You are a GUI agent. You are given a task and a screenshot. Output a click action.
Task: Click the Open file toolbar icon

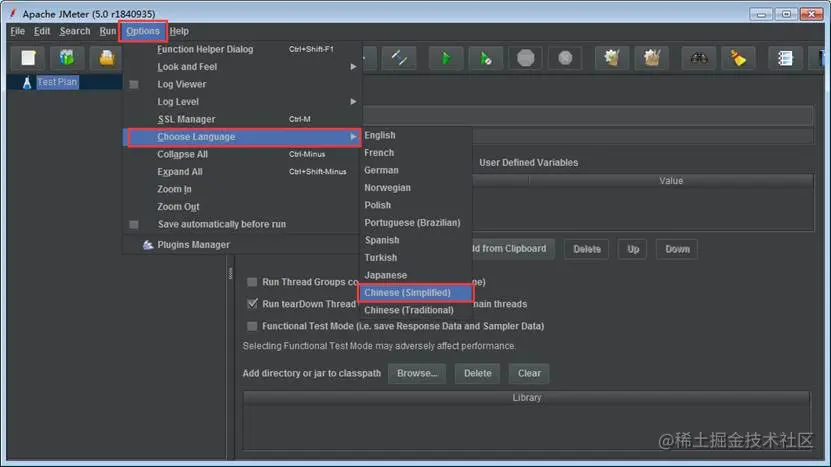[107, 58]
